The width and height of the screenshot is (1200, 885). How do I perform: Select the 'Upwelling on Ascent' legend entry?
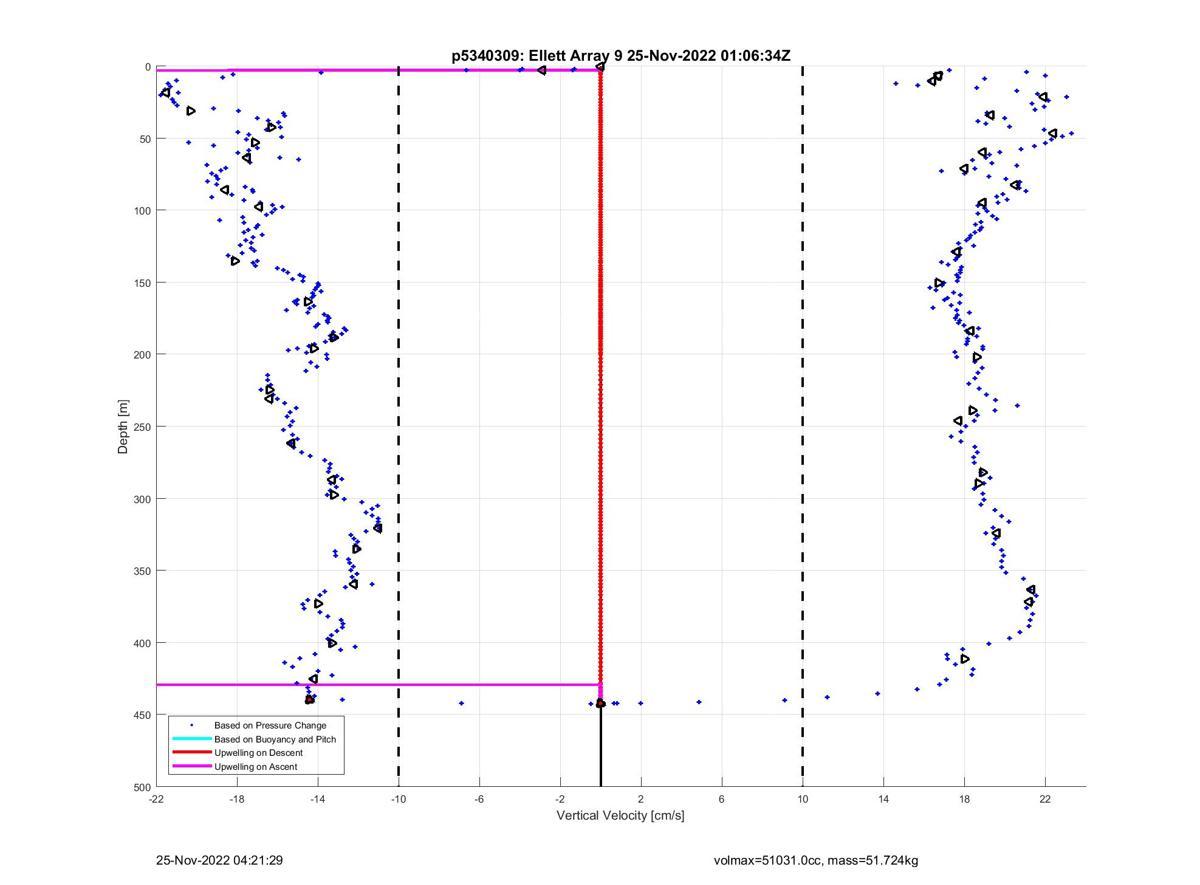[256, 767]
